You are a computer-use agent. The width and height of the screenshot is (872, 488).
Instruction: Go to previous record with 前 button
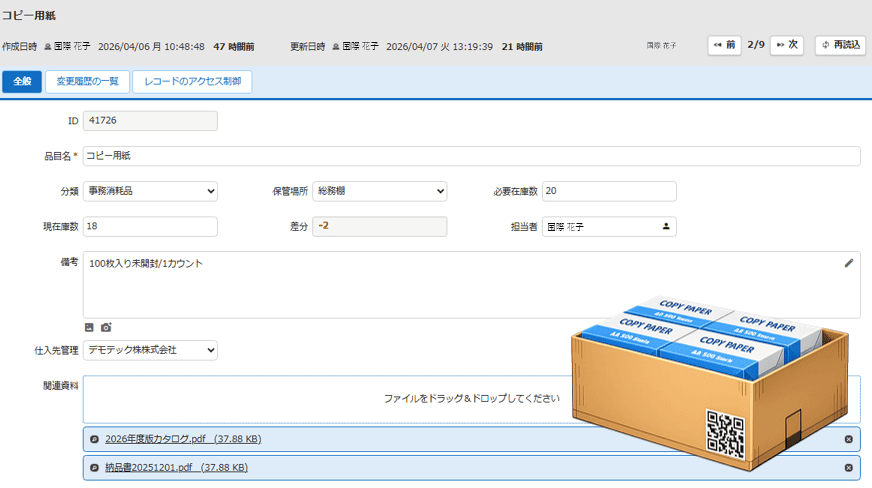[x=725, y=45]
